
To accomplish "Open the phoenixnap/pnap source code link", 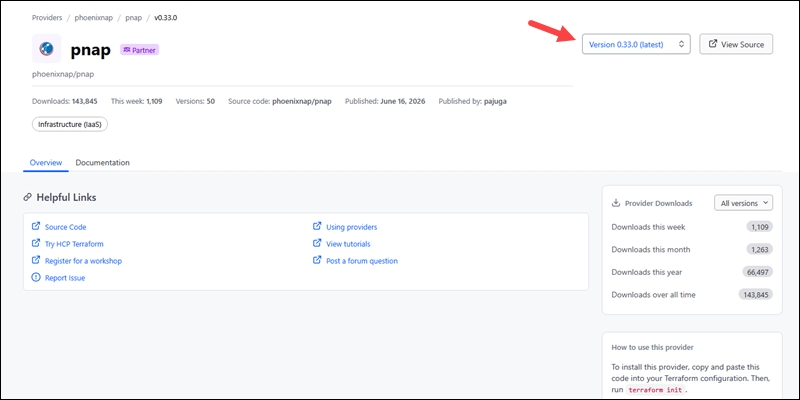I will 302,101.
